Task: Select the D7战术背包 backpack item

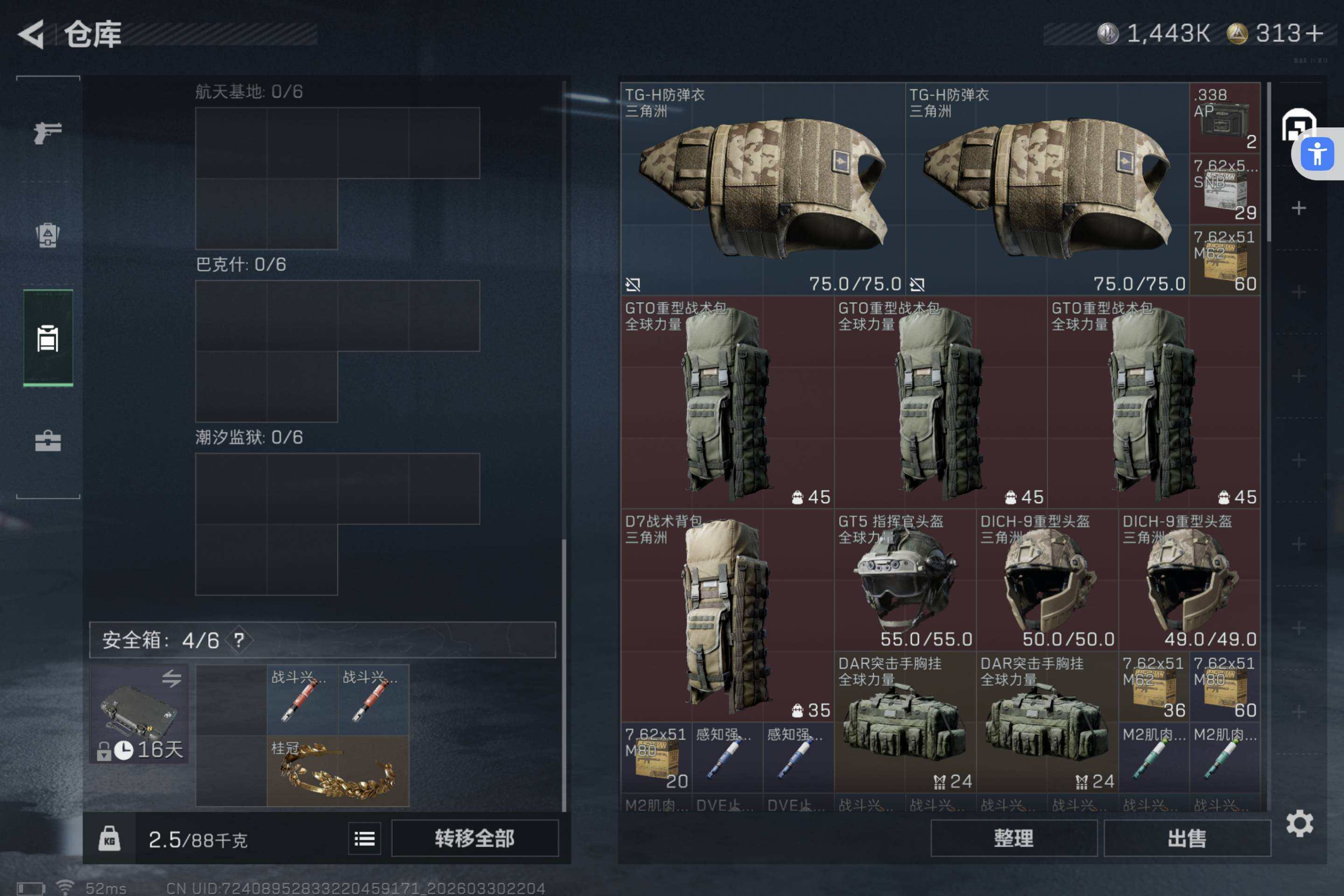Action: [x=728, y=615]
